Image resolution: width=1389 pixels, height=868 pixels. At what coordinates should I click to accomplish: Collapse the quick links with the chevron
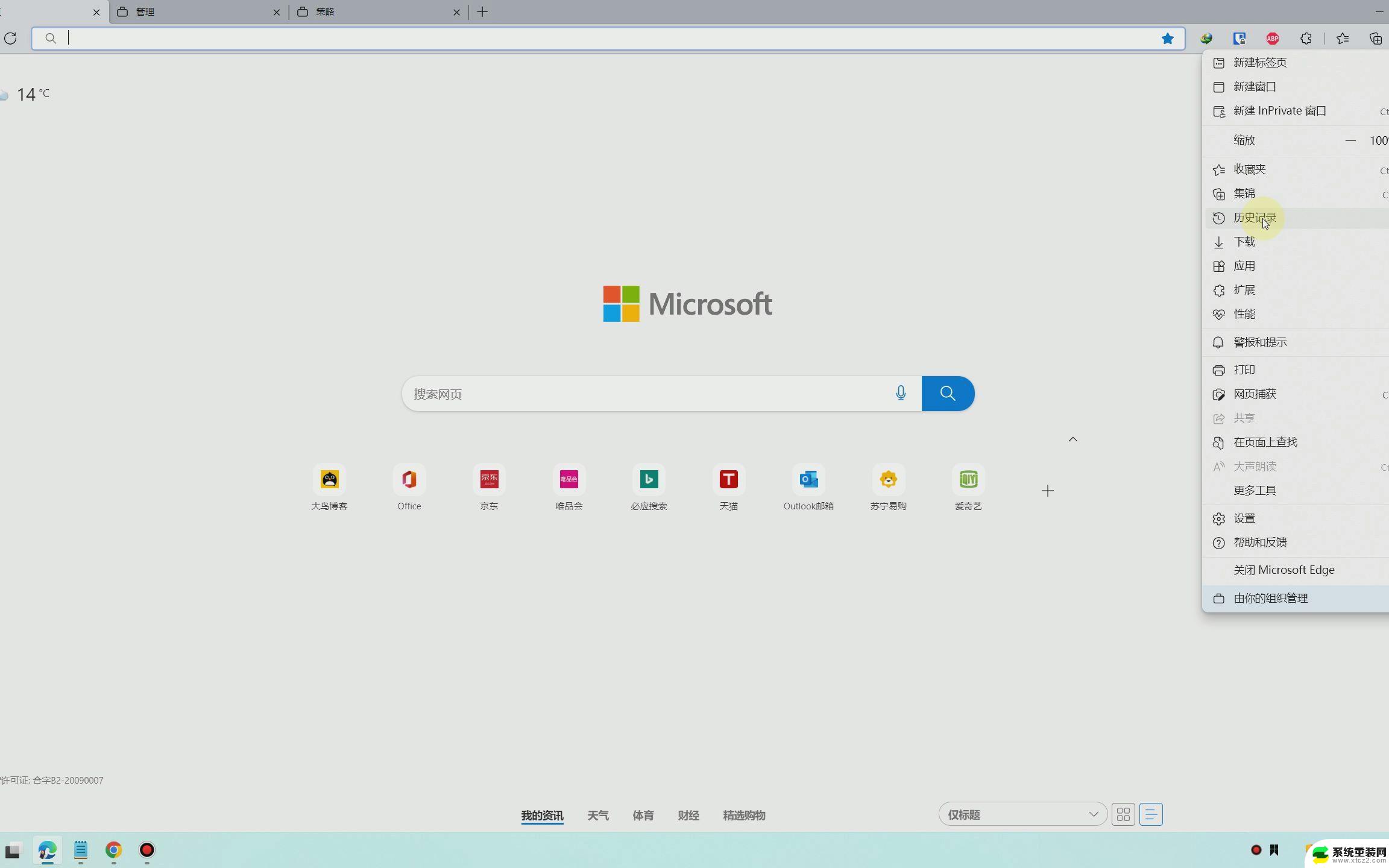click(1073, 439)
